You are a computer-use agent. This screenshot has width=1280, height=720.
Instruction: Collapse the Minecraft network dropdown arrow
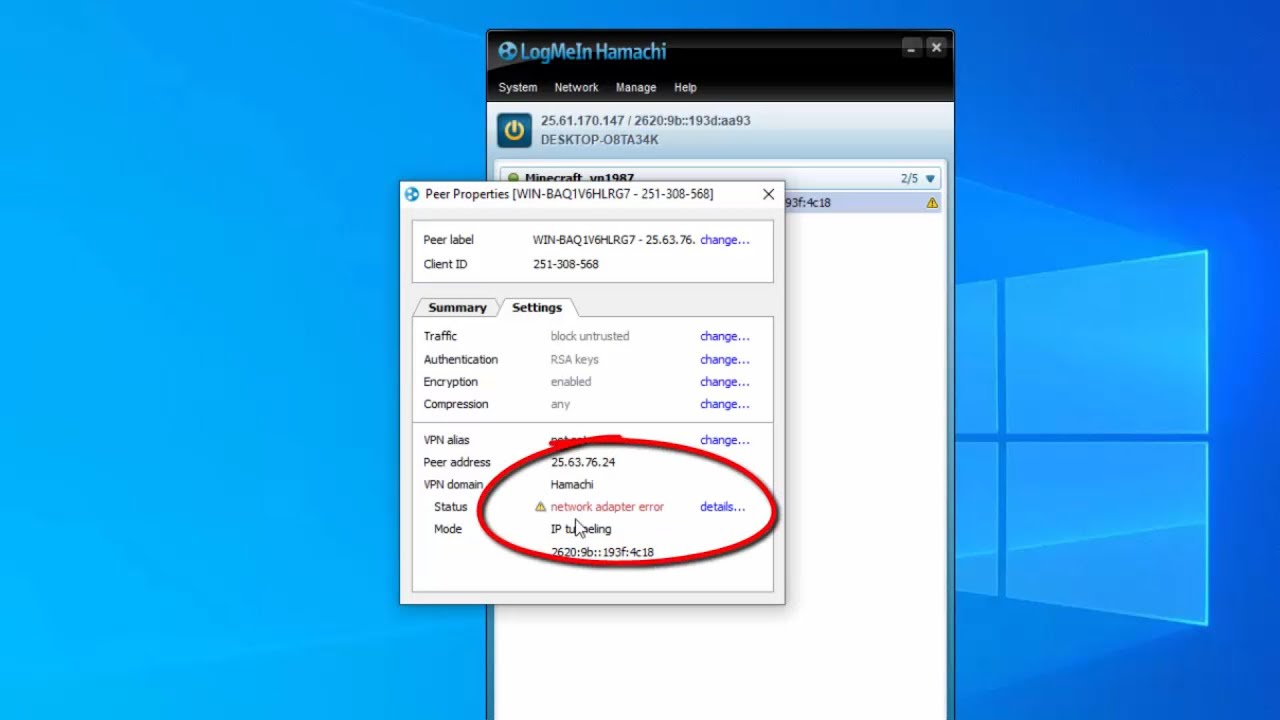930,179
